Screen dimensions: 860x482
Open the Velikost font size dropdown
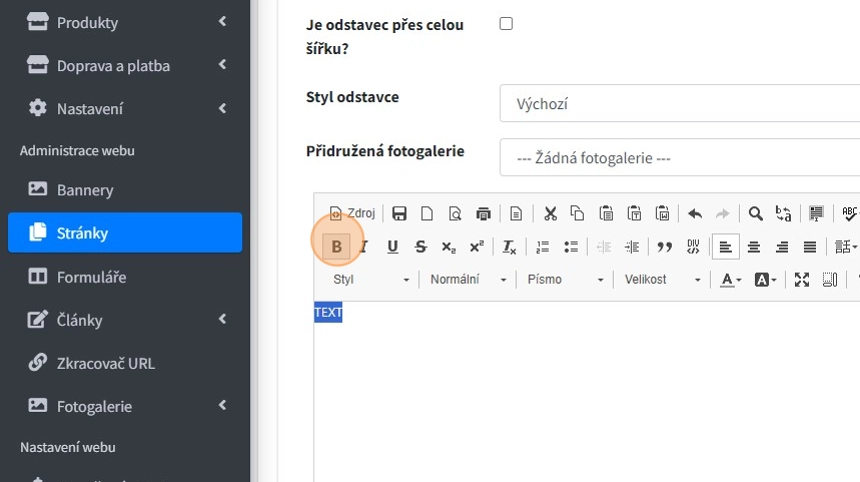(x=662, y=280)
